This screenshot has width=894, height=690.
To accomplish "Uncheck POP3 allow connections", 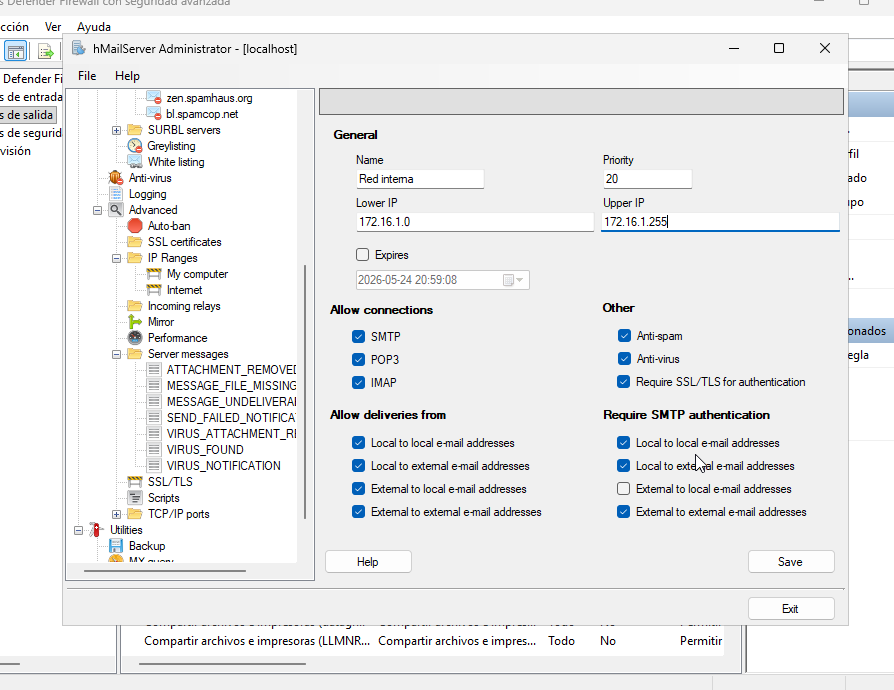I will pos(358,359).
